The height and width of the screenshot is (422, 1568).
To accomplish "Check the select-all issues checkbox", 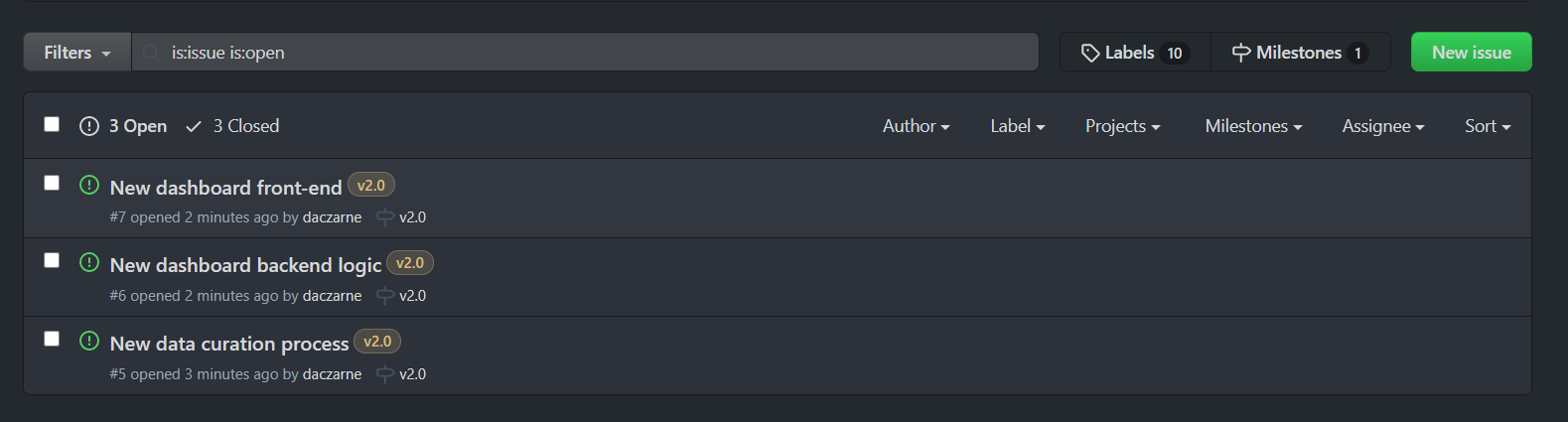I will (52, 124).
